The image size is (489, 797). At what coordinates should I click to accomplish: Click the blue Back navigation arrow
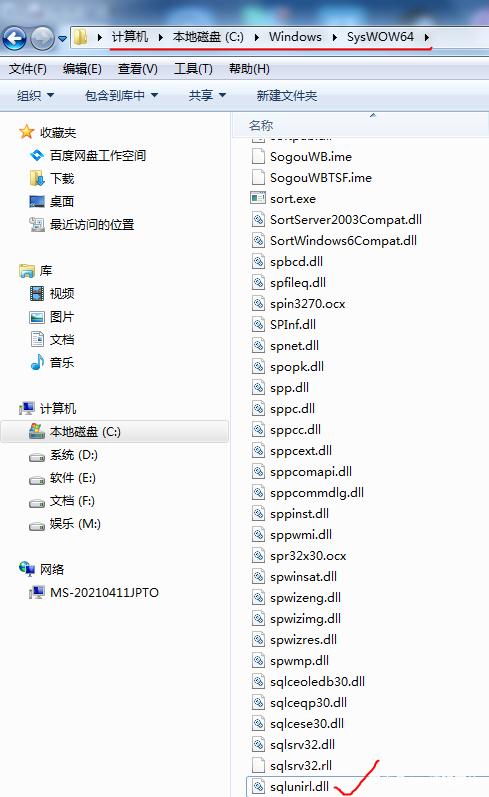point(15,39)
